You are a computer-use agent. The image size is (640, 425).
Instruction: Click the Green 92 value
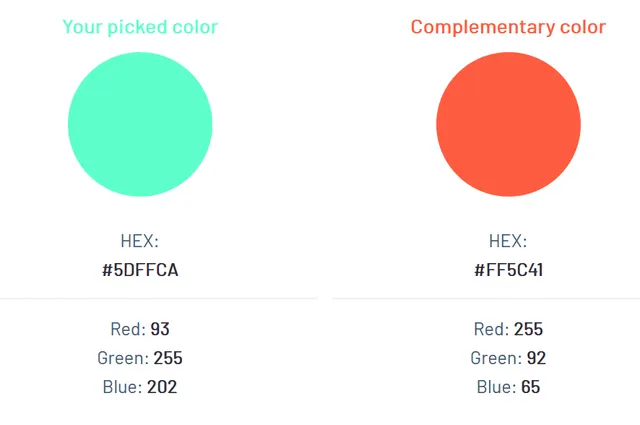pos(536,358)
